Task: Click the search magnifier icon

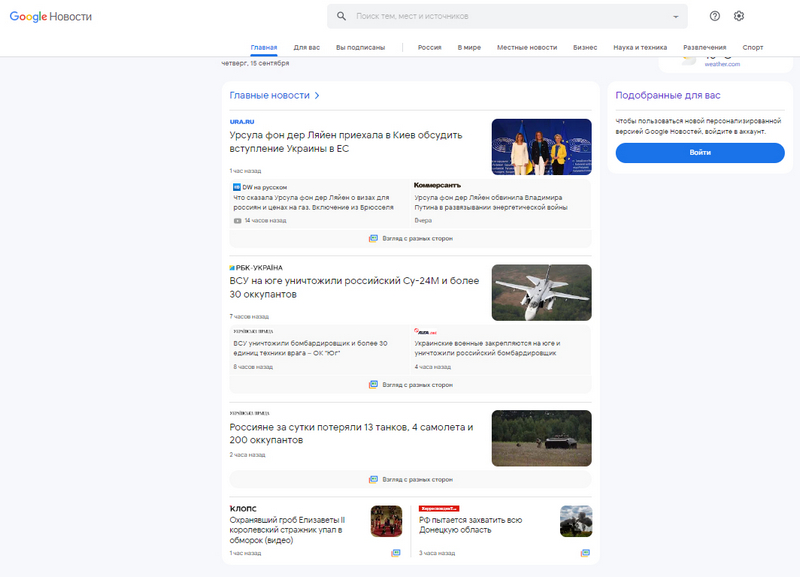Action: pos(342,16)
